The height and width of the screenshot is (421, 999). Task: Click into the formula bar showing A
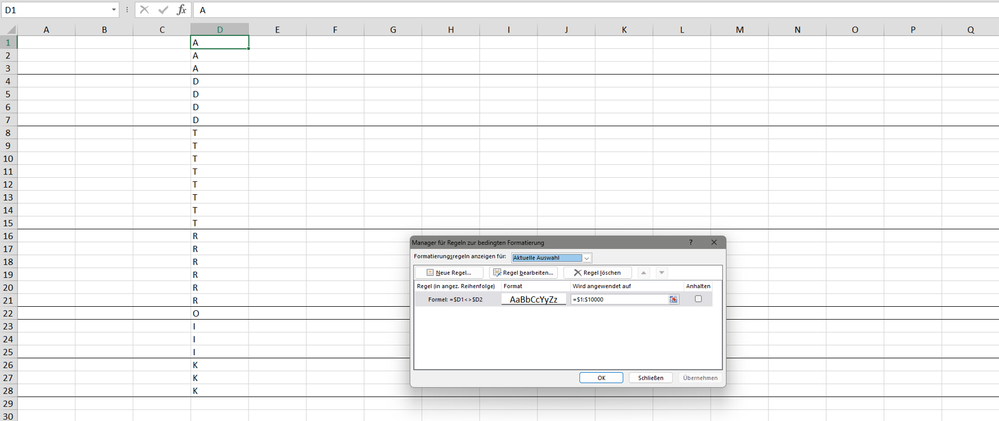pos(596,10)
